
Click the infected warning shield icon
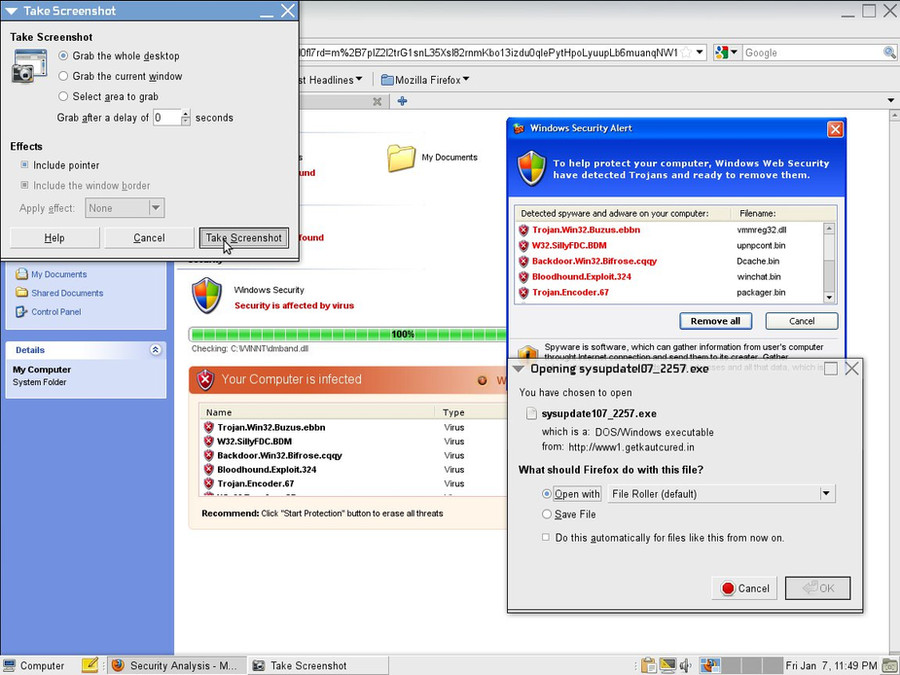click(x=205, y=380)
